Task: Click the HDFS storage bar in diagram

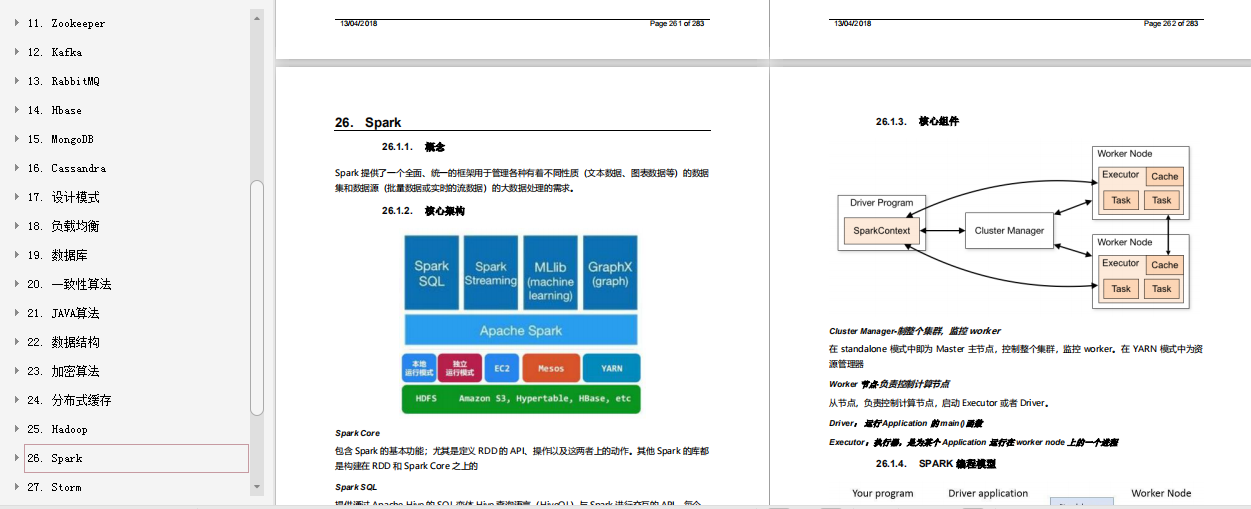Action: (520, 398)
